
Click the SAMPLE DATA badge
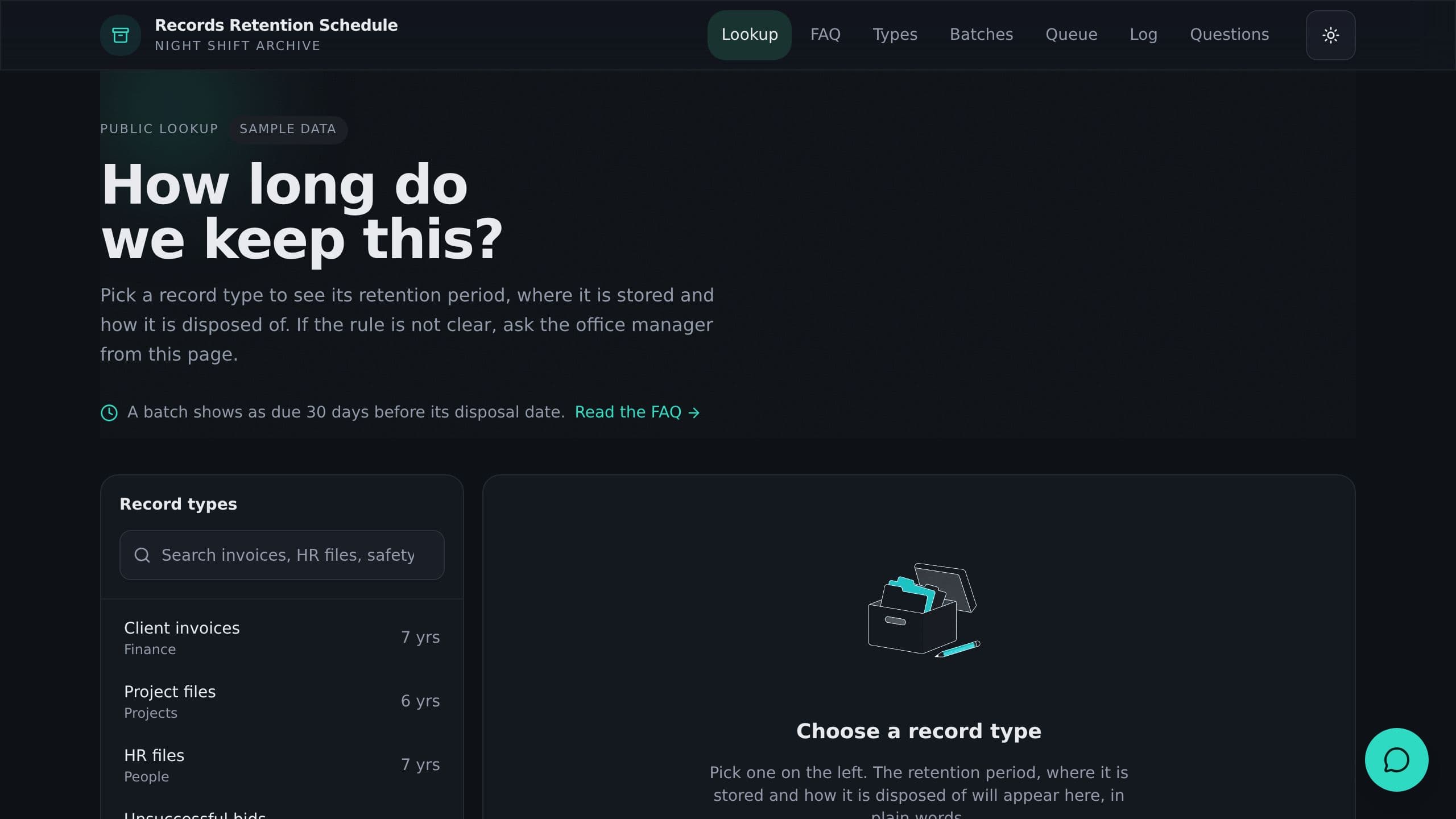(x=288, y=129)
